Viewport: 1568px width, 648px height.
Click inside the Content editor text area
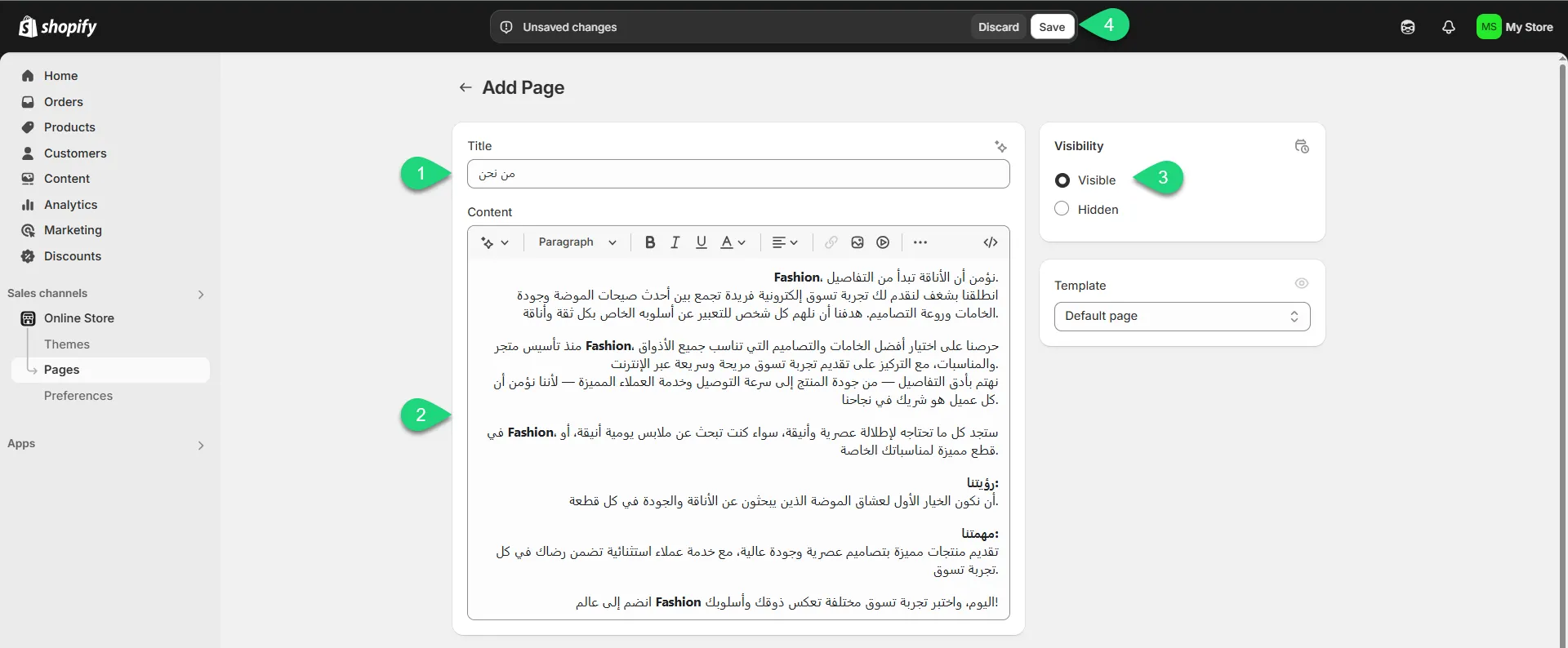(738, 439)
